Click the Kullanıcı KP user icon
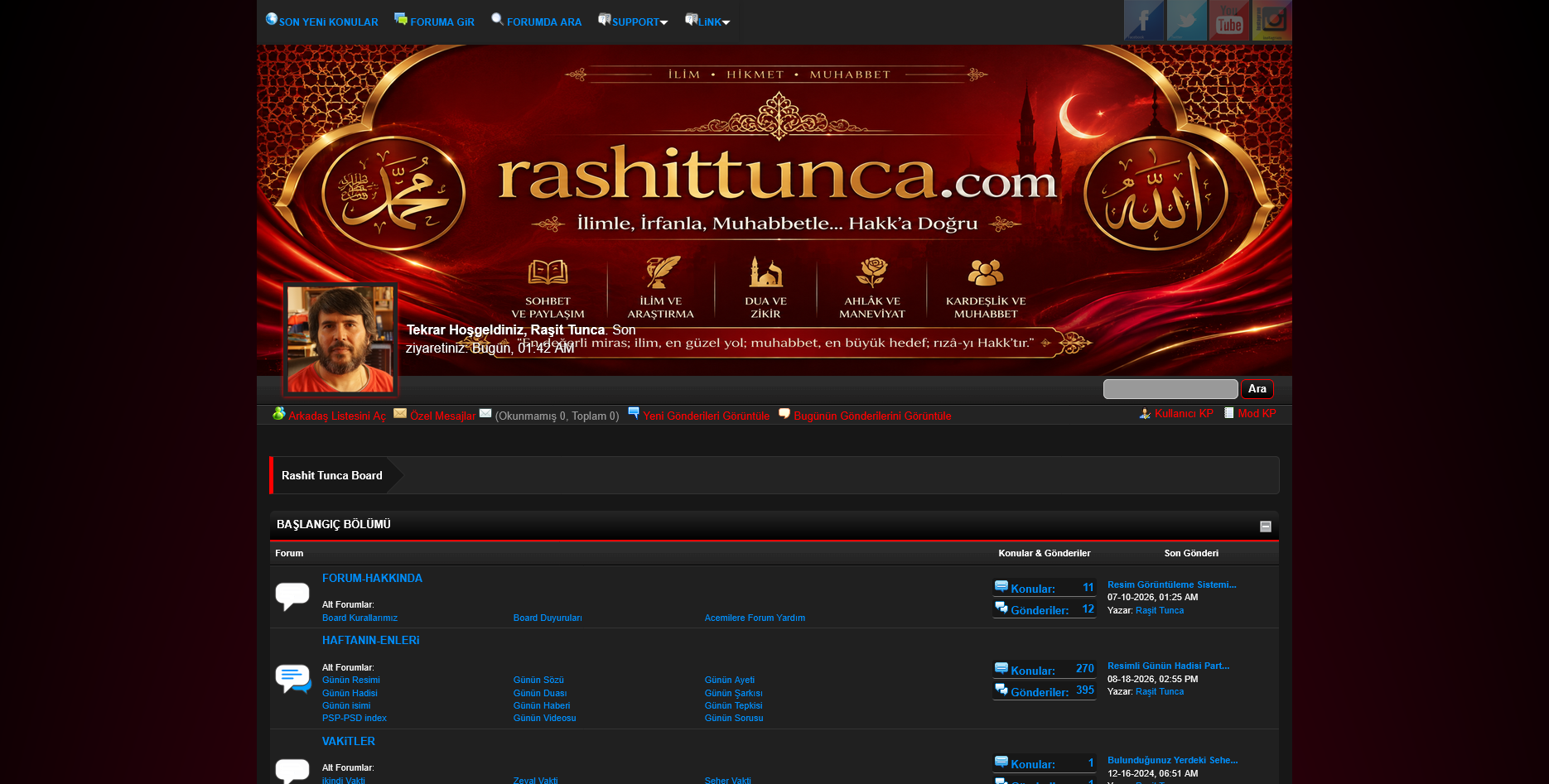 [1145, 413]
